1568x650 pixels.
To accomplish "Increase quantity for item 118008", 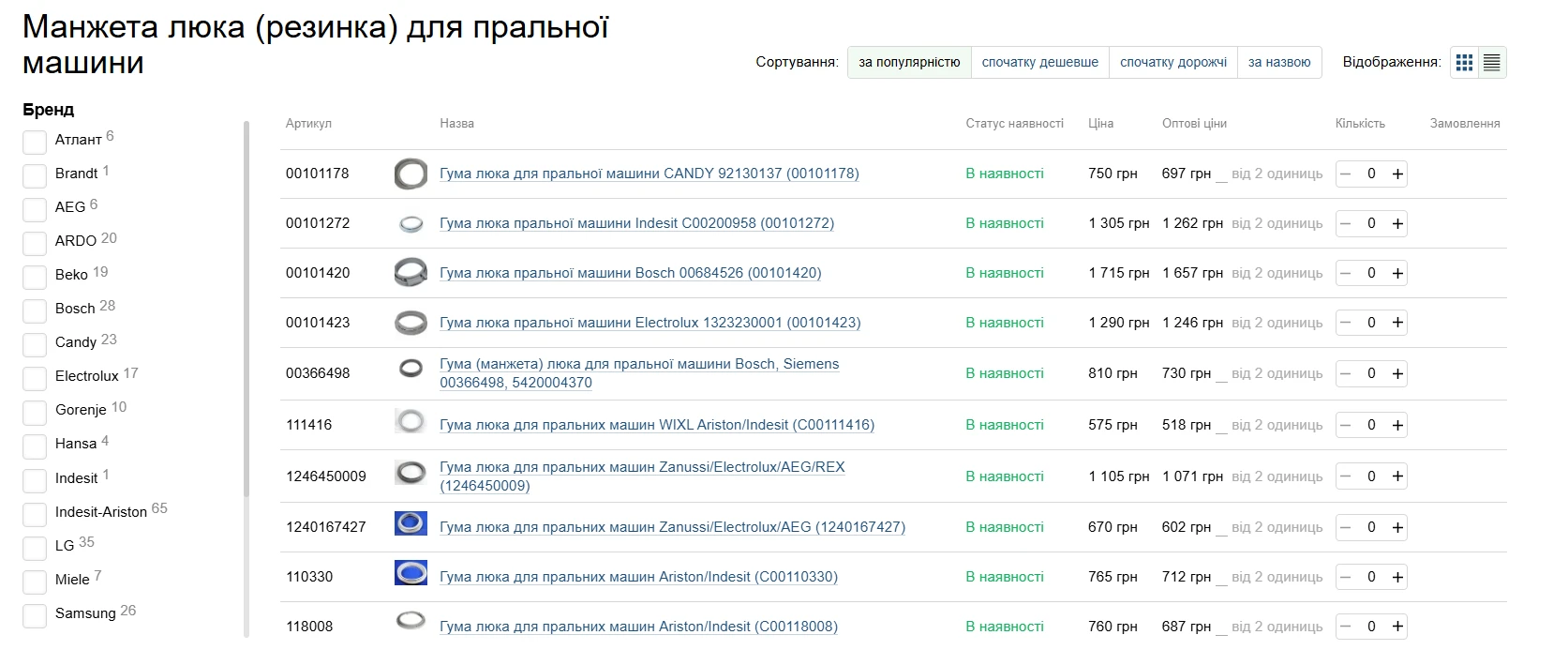I will pyautogui.click(x=1397, y=627).
